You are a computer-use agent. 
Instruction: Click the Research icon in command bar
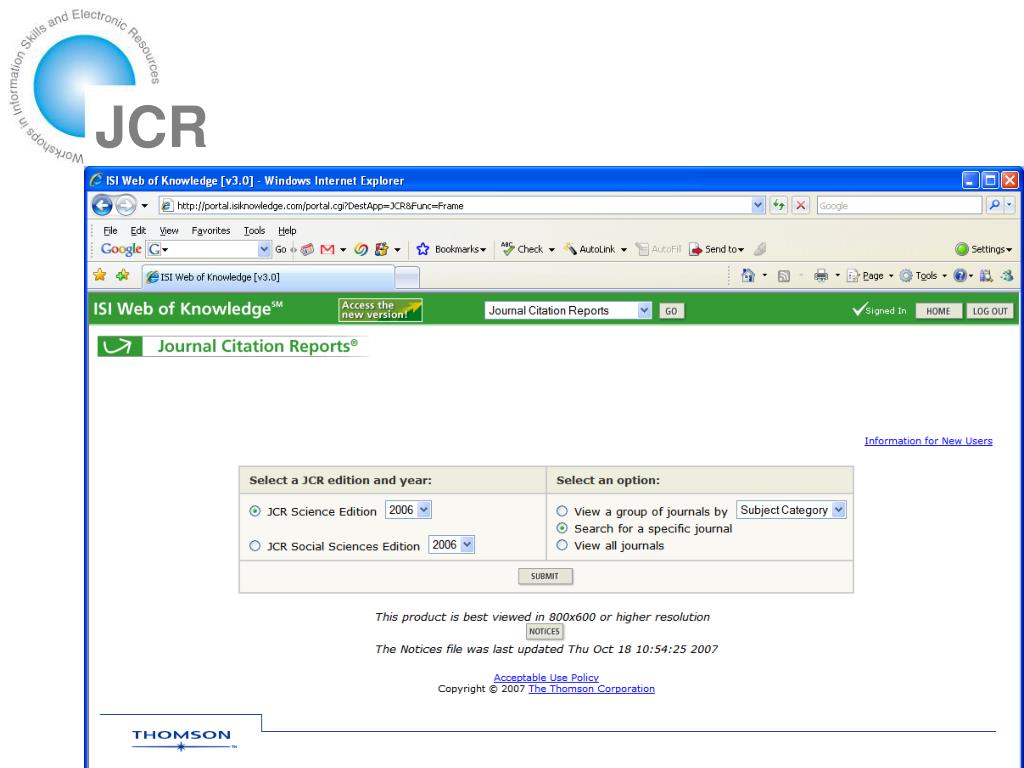point(986,276)
